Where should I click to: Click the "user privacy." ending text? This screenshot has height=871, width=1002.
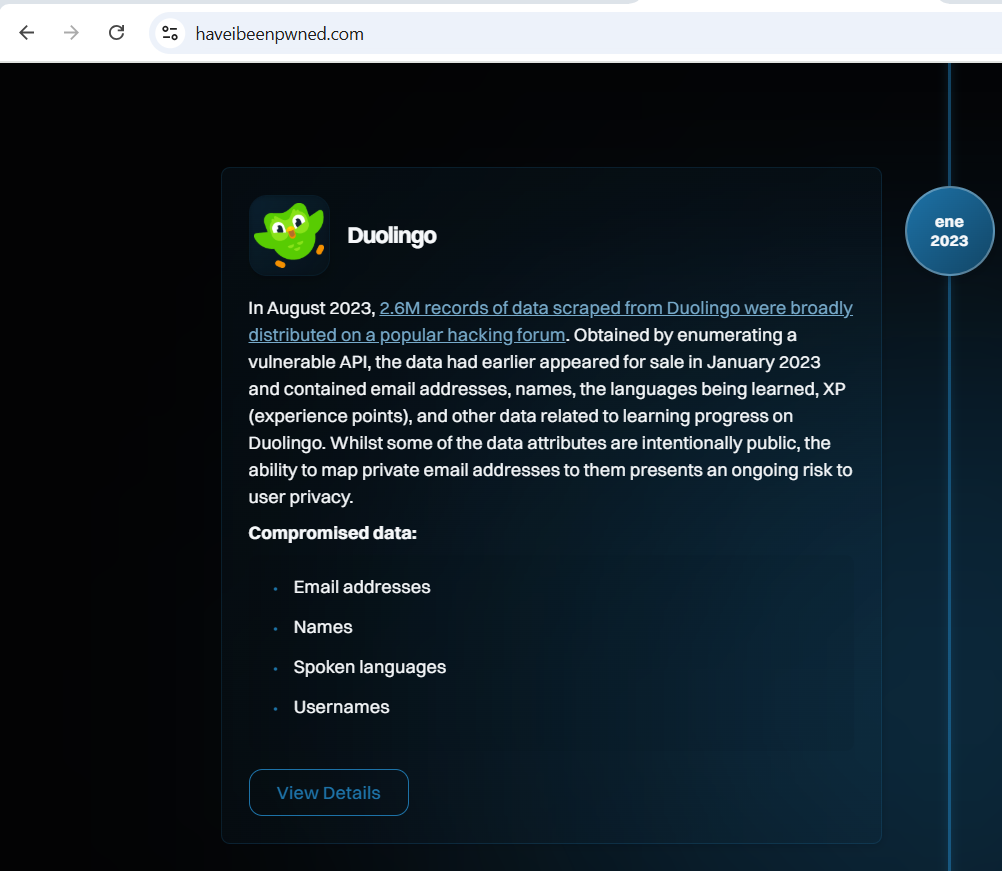pos(301,497)
